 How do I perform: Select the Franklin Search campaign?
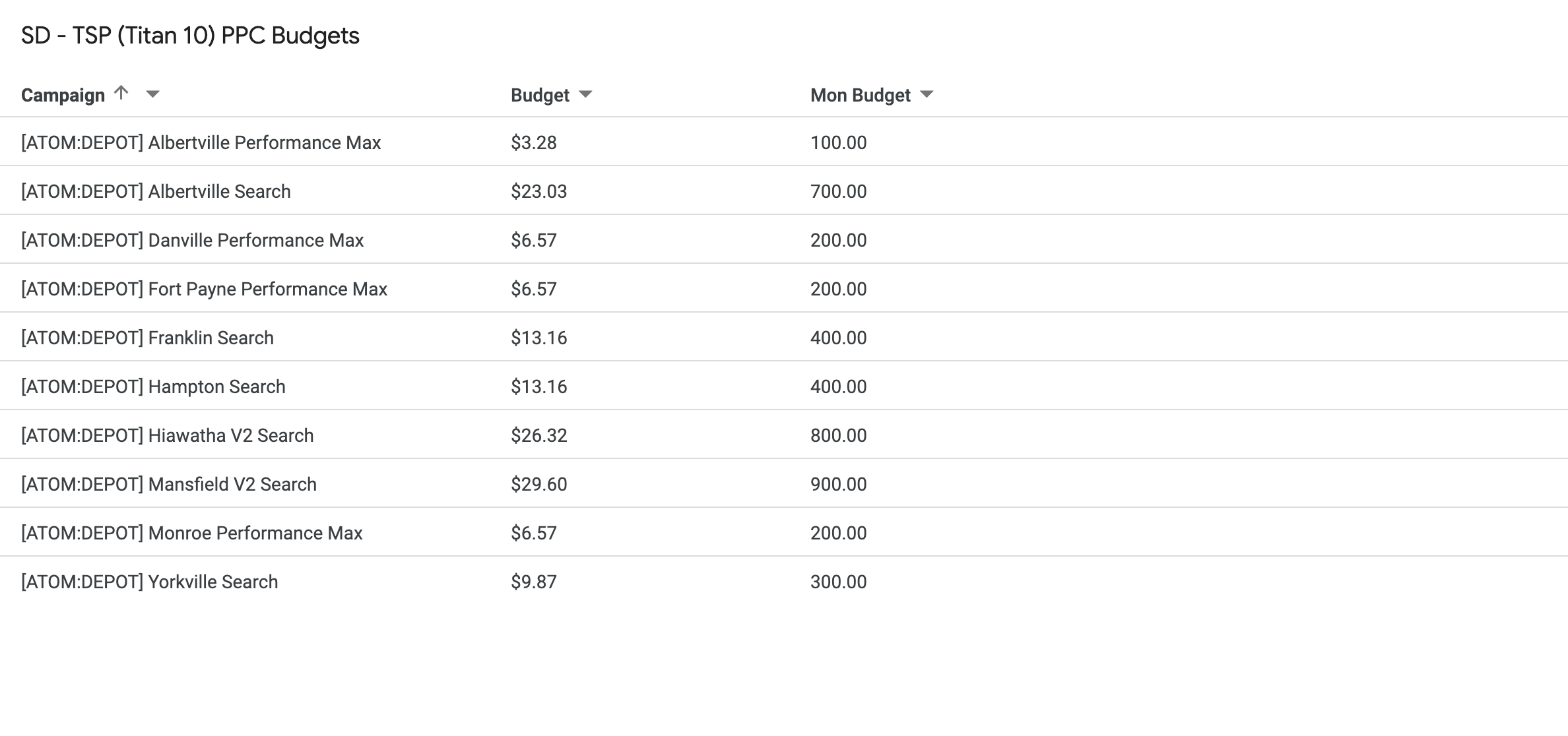pyautogui.click(x=147, y=338)
